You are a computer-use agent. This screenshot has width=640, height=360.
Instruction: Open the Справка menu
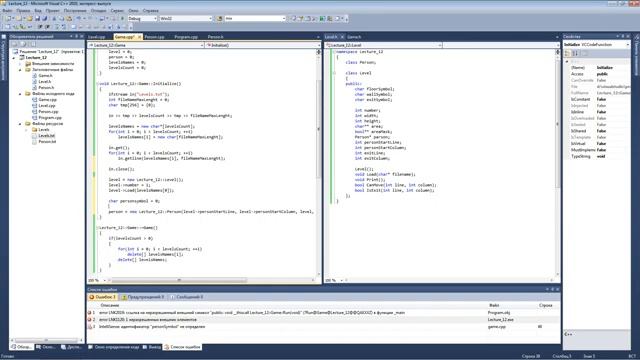pyautogui.click(x=151, y=10)
